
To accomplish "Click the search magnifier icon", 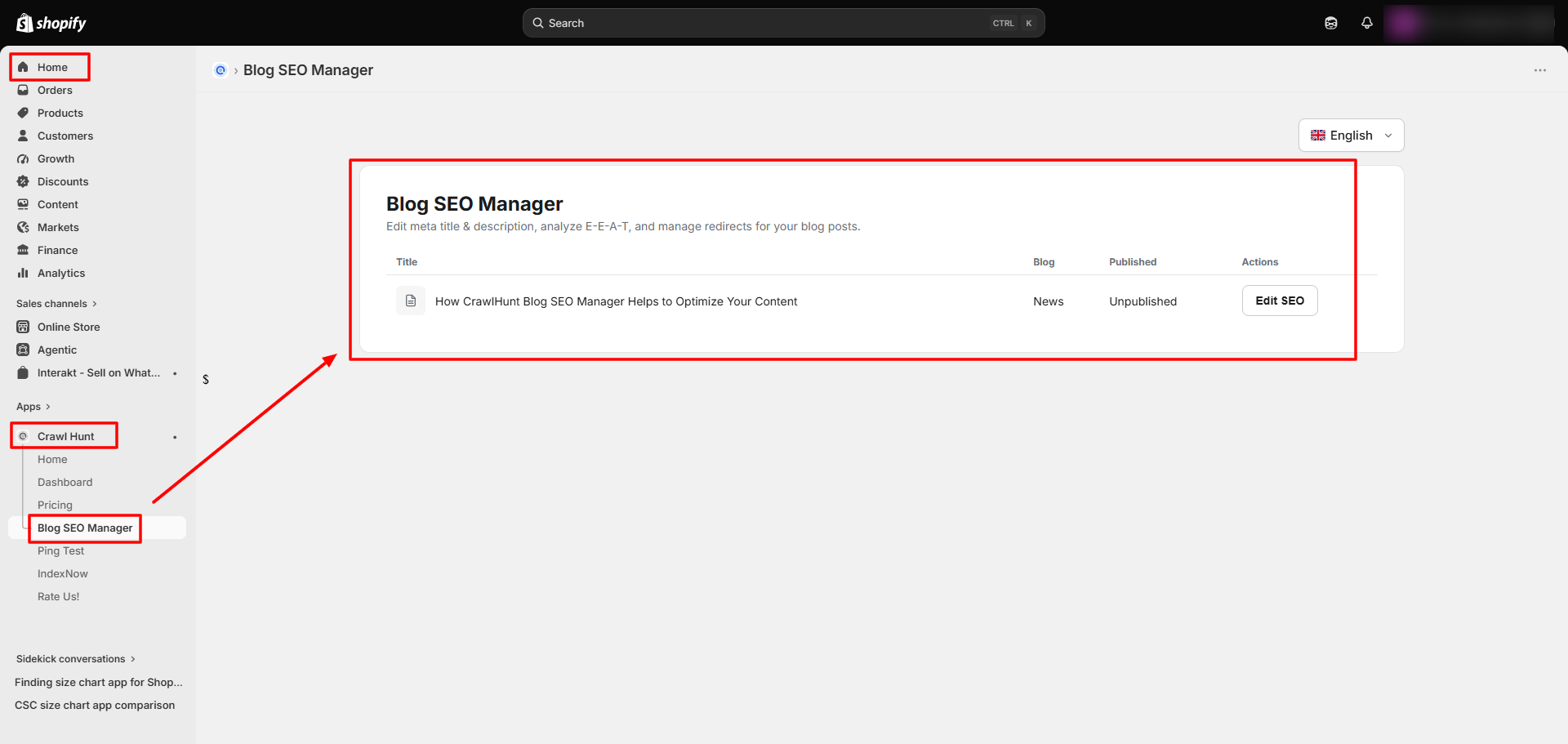I will click(x=538, y=23).
